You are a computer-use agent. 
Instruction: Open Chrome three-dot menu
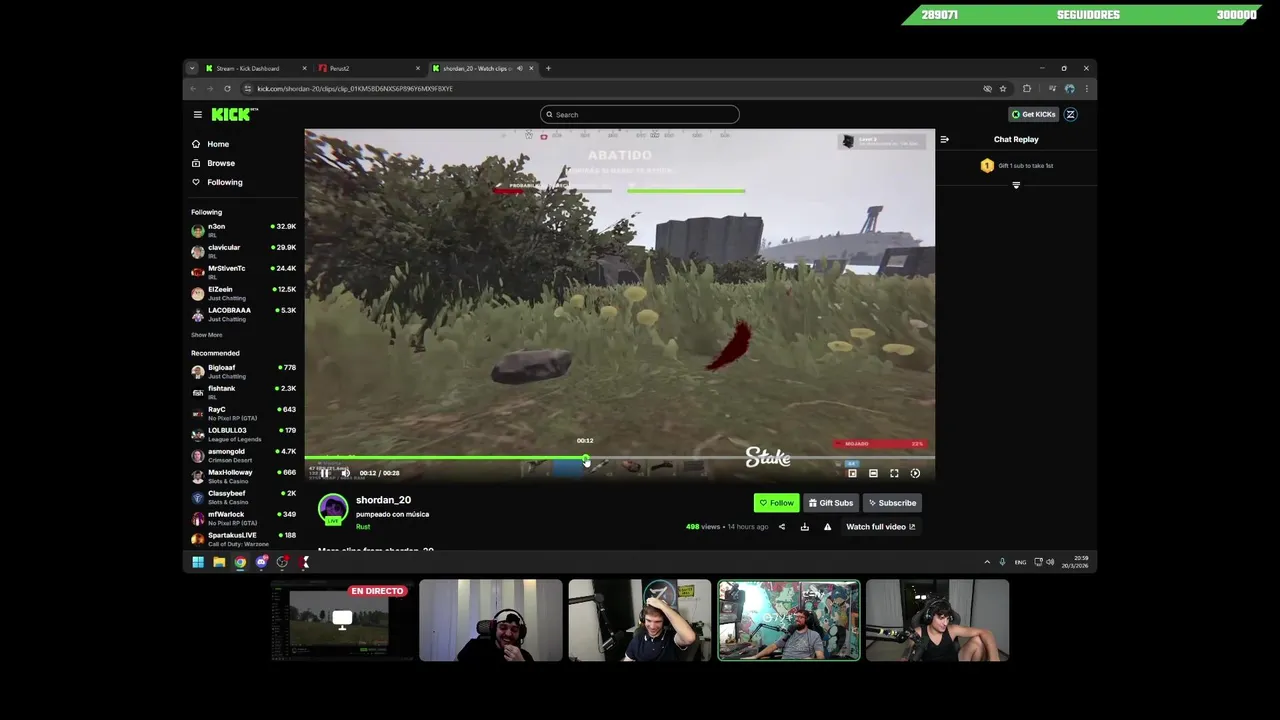[x=1087, y=88]
